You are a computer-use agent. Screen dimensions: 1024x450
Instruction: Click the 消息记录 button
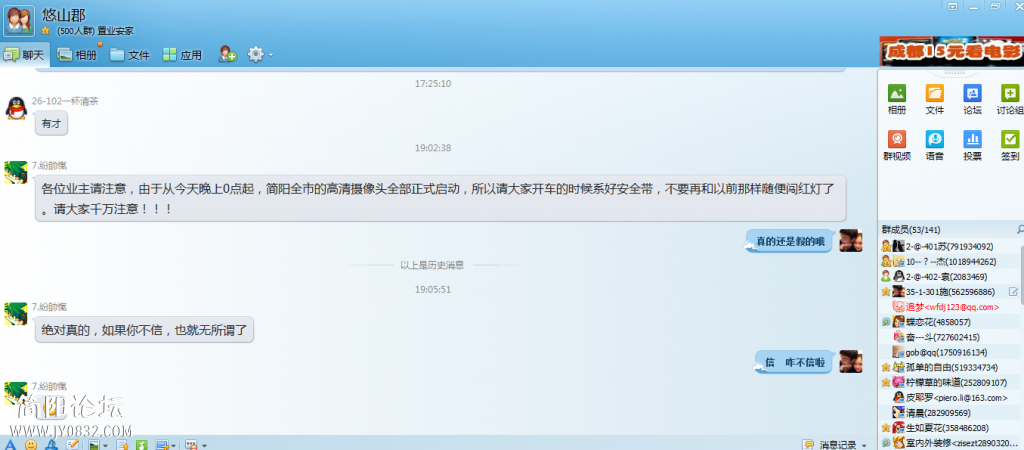point(835,445)
